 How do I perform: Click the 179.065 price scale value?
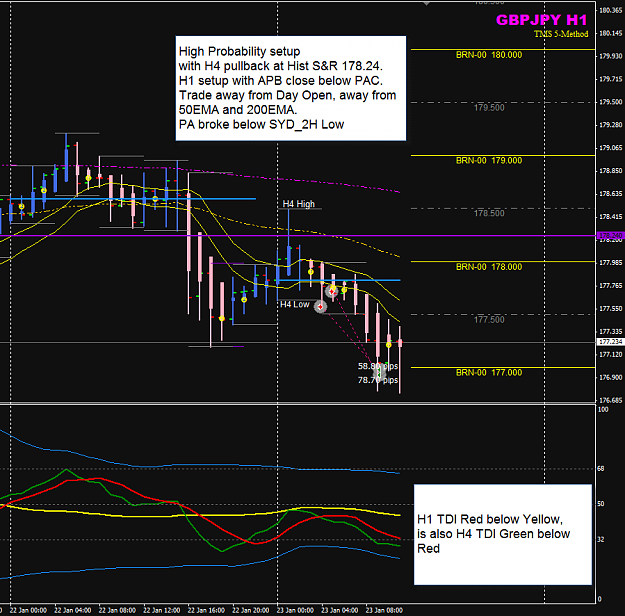(x=611, y=148)
